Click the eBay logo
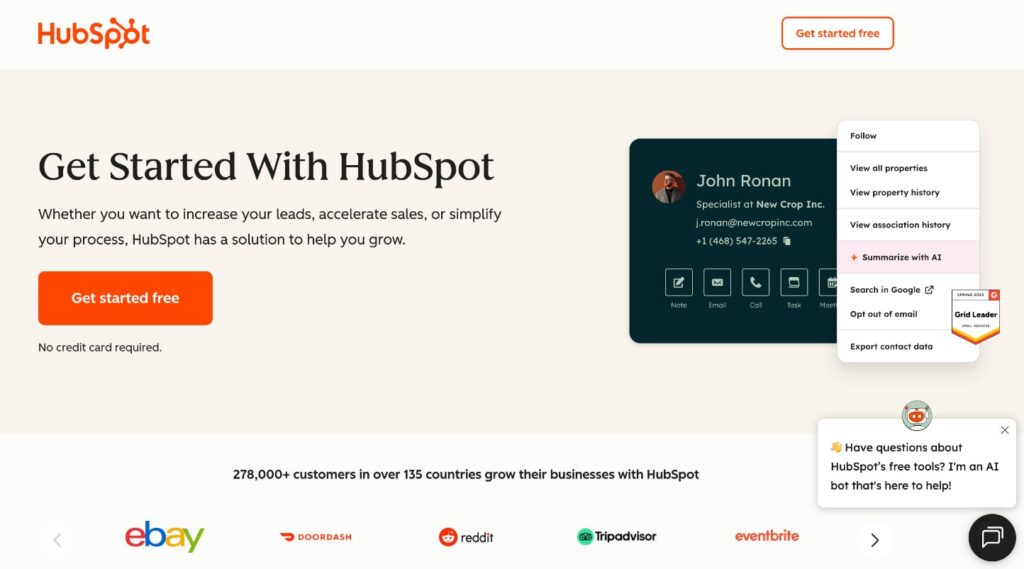This screenshot has height=569, width=1024. click(165, 536)
